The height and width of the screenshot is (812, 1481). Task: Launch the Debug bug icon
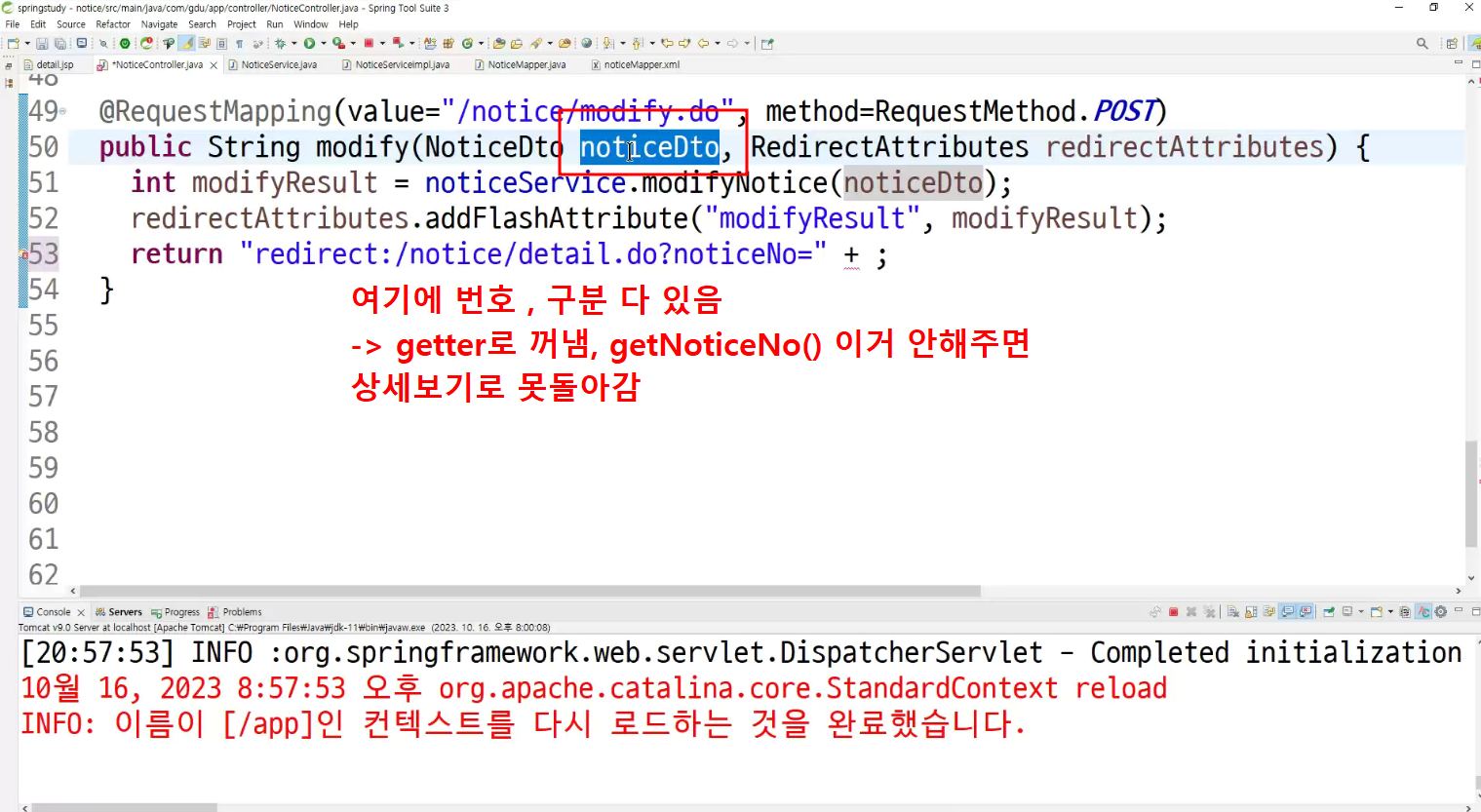(x=280, y=44)
